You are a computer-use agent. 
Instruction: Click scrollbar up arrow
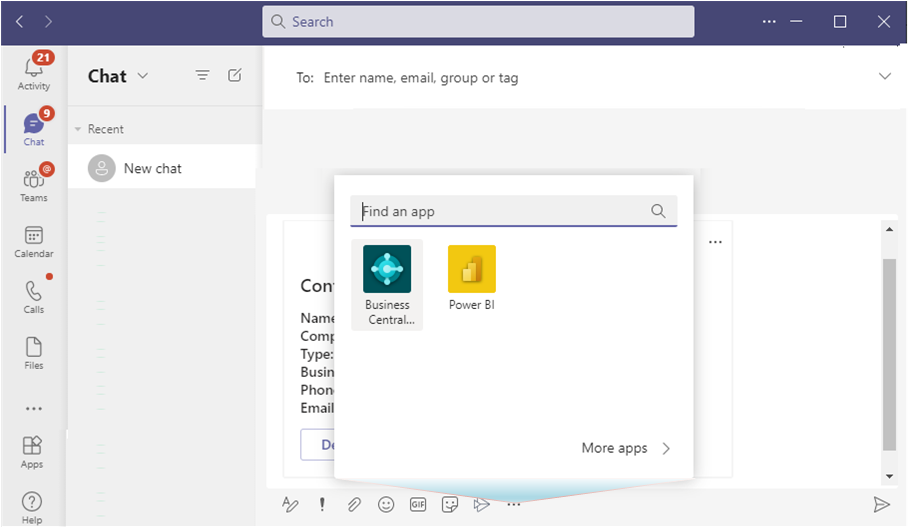(889, 230)
